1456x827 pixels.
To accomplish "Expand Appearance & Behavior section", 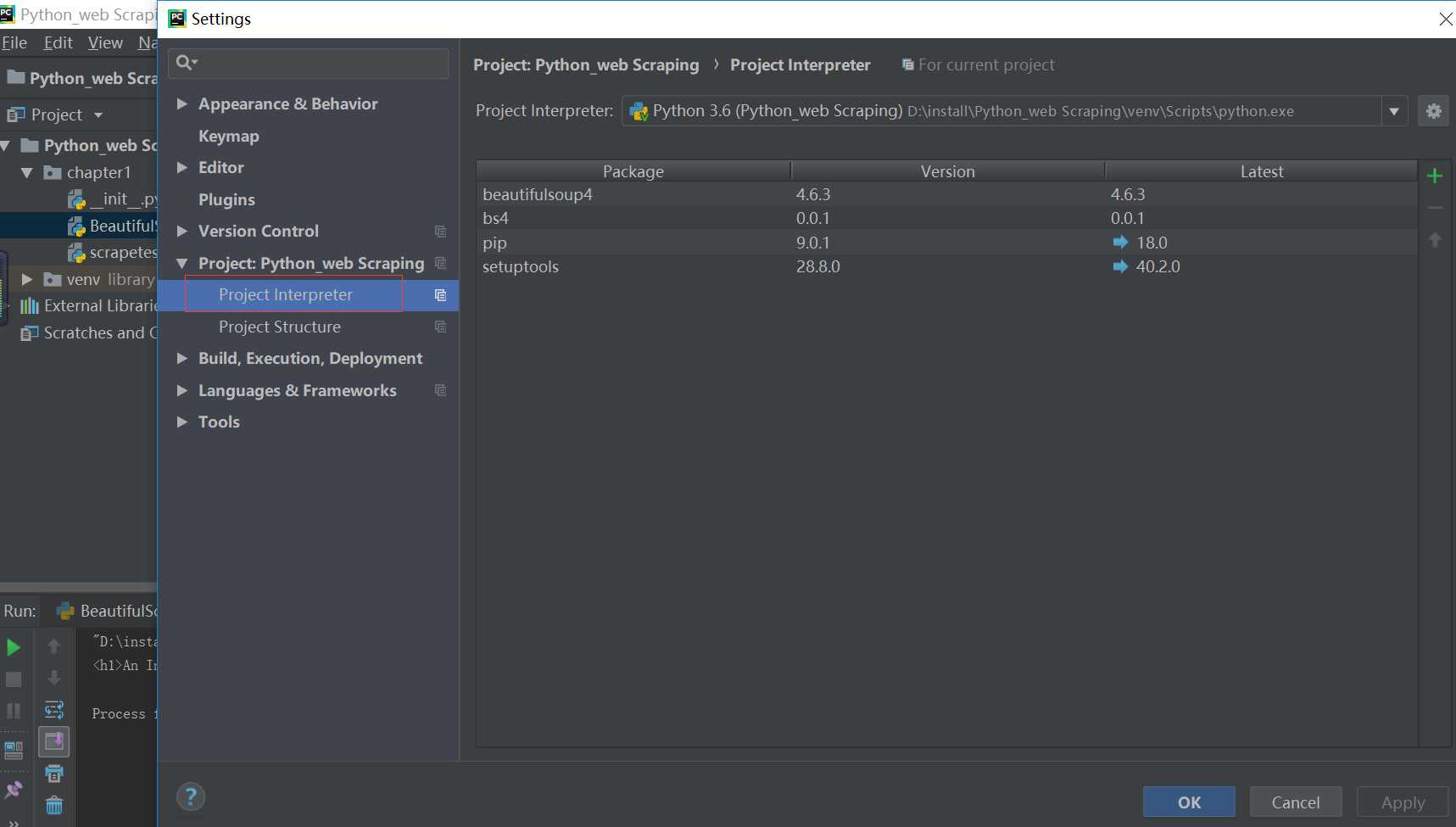I will [x=181, y=103].
